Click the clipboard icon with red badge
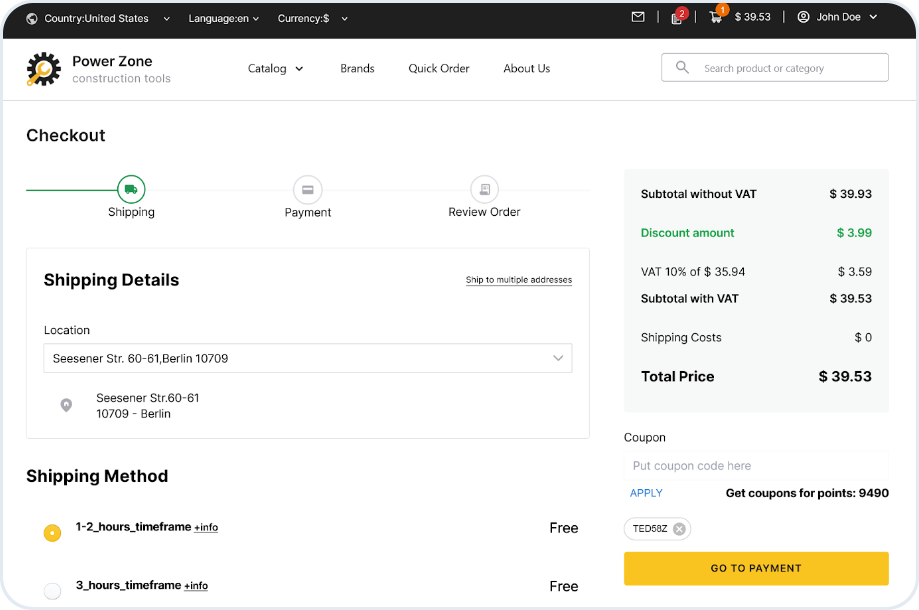The image size is (919, 610). [677, 18]
